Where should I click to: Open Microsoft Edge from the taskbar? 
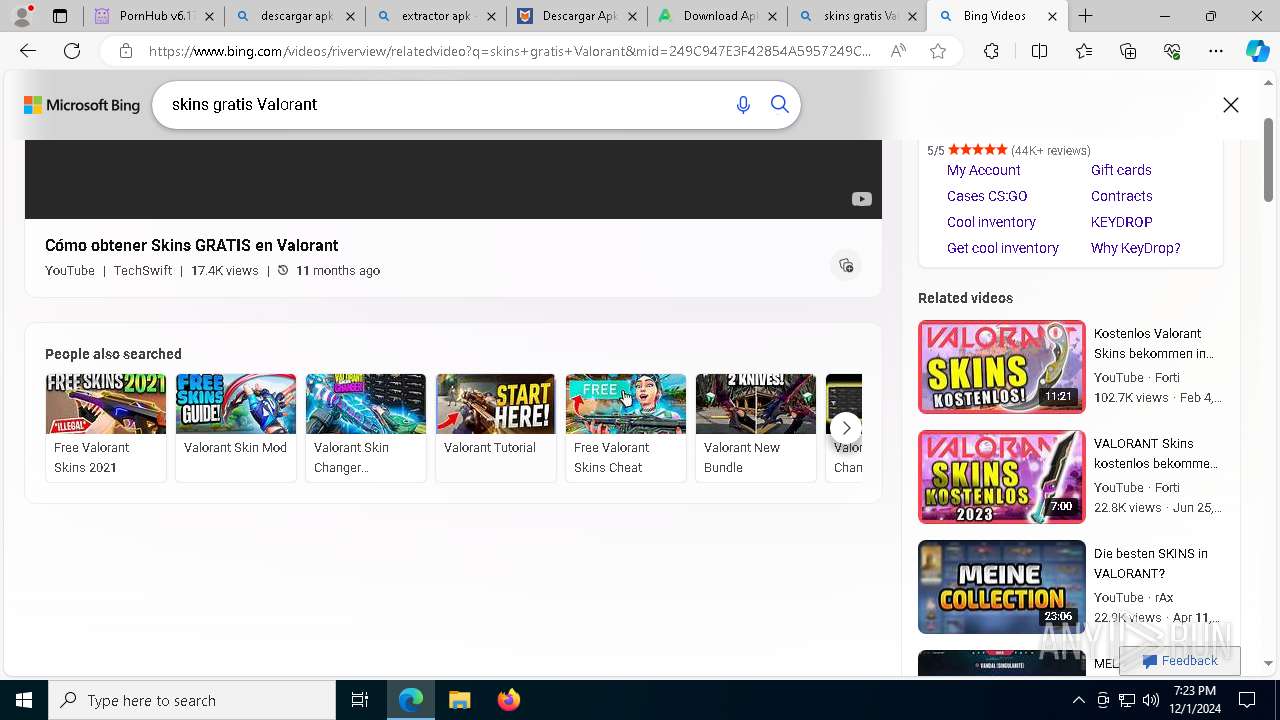(411, 700)
